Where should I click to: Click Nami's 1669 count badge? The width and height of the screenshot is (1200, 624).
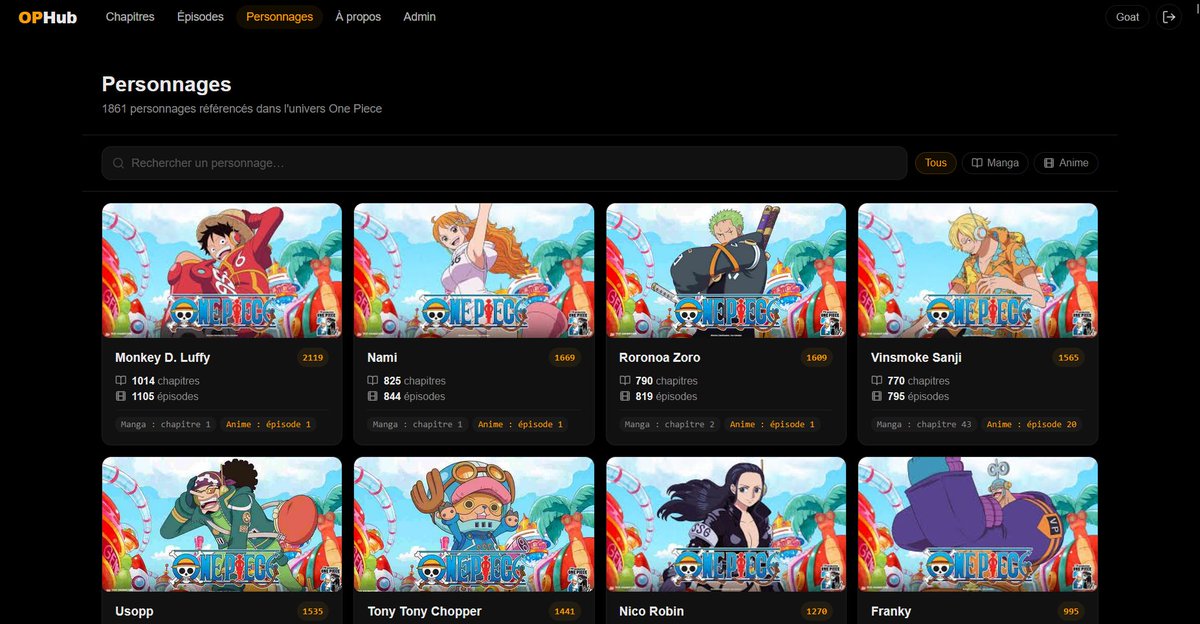[x=564, y=358]
